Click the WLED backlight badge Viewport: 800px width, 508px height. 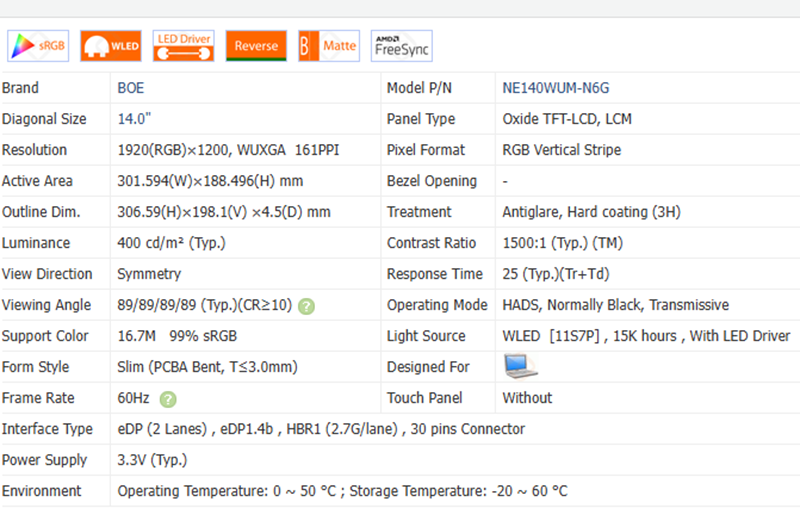coord(111,46)
